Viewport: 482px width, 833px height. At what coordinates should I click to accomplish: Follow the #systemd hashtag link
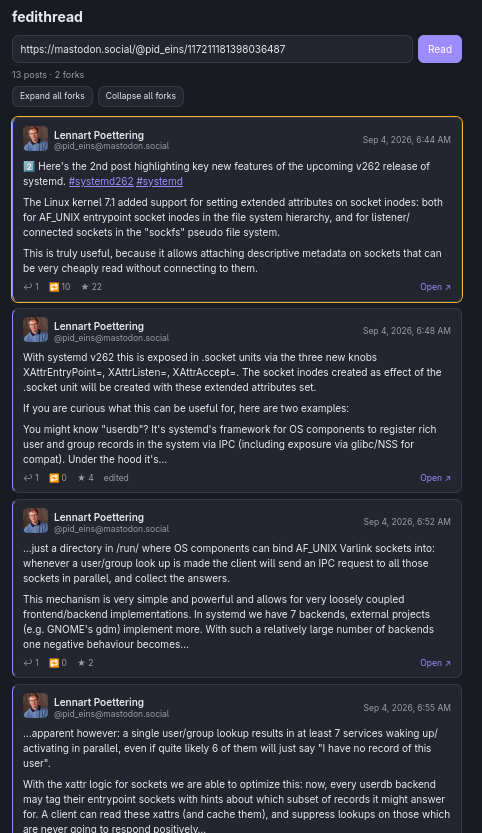click(x=159, y=182)
